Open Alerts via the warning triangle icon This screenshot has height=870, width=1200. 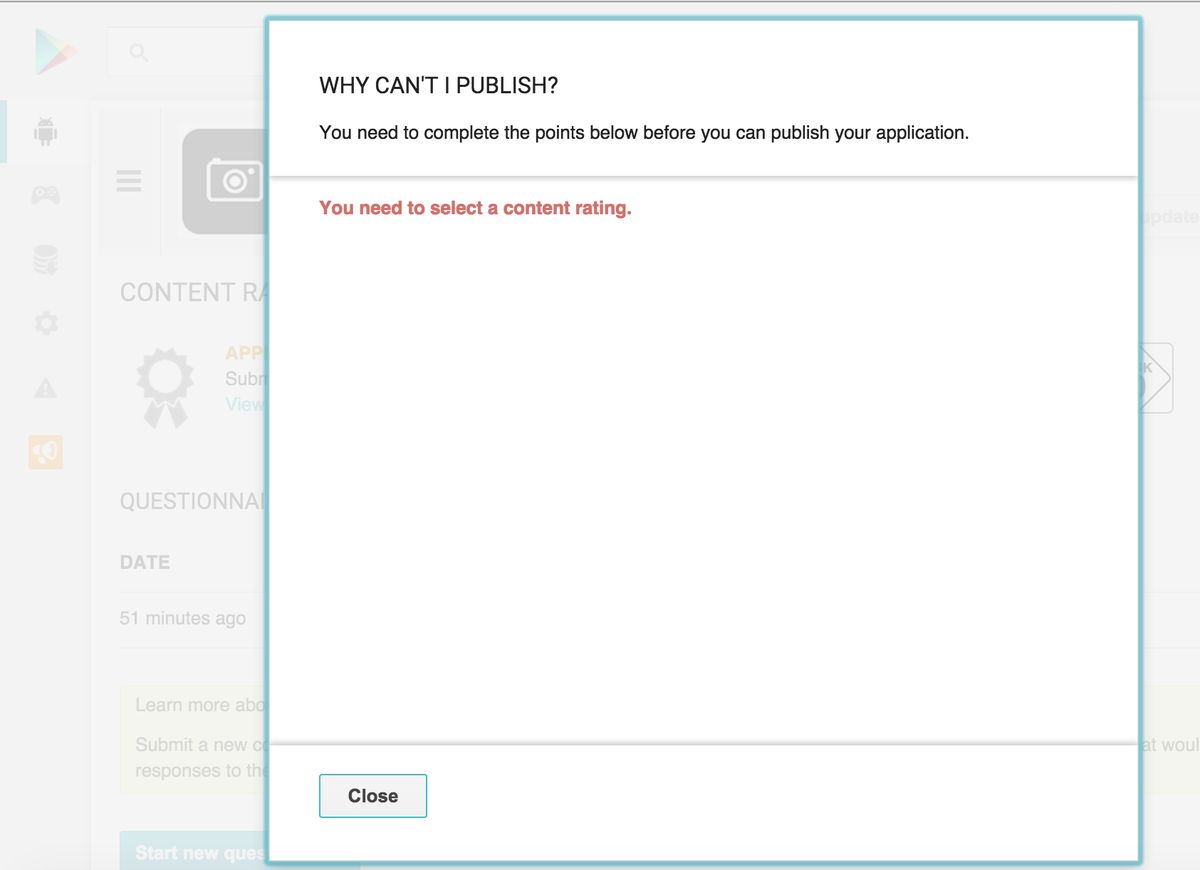click(x=45, y=389)
